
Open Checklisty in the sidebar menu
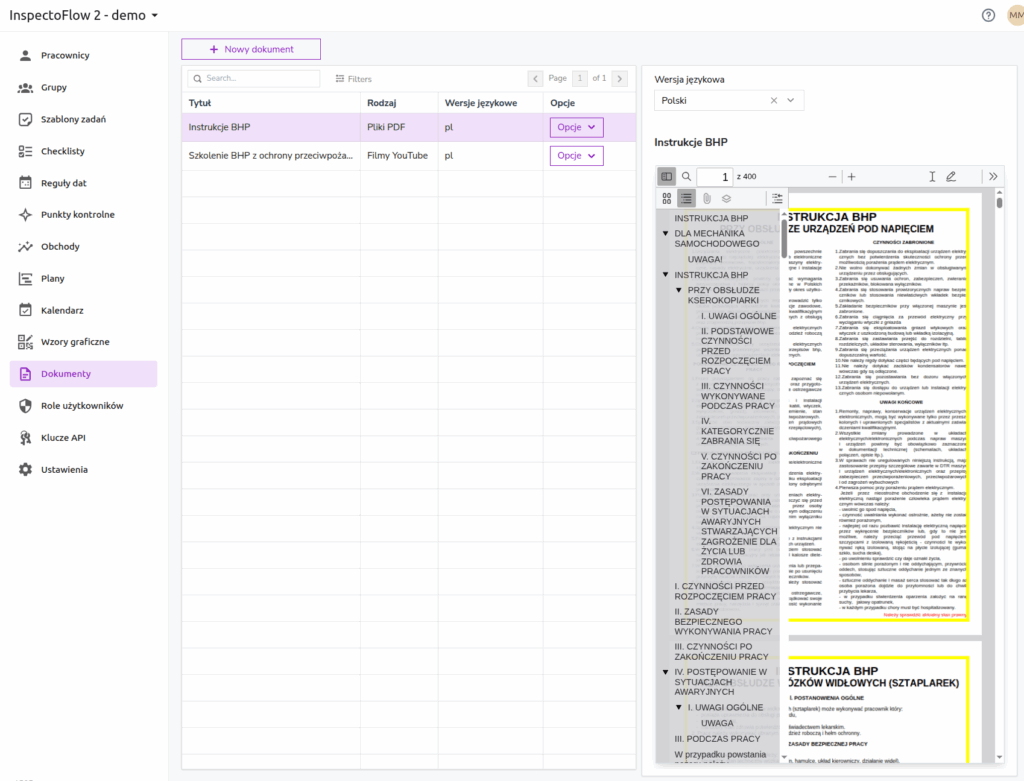pos(62,151)
